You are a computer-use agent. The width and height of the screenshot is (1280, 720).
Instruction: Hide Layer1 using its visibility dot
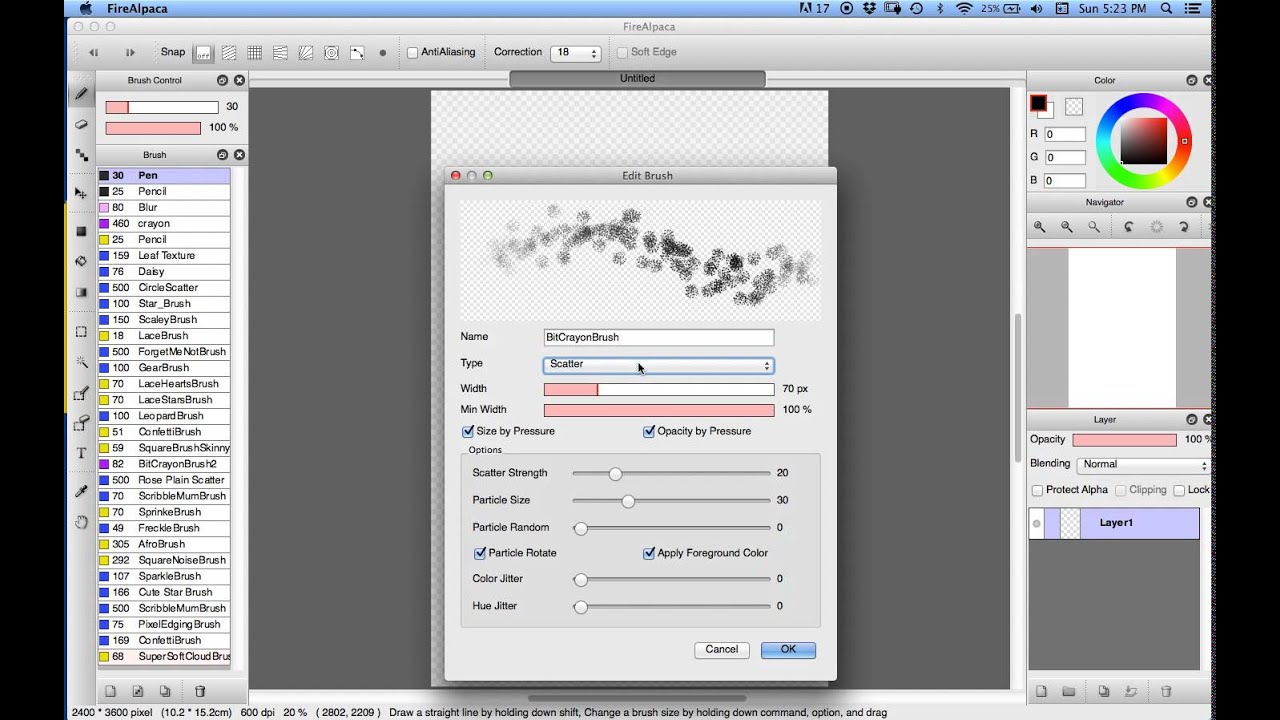(1037, 523)
